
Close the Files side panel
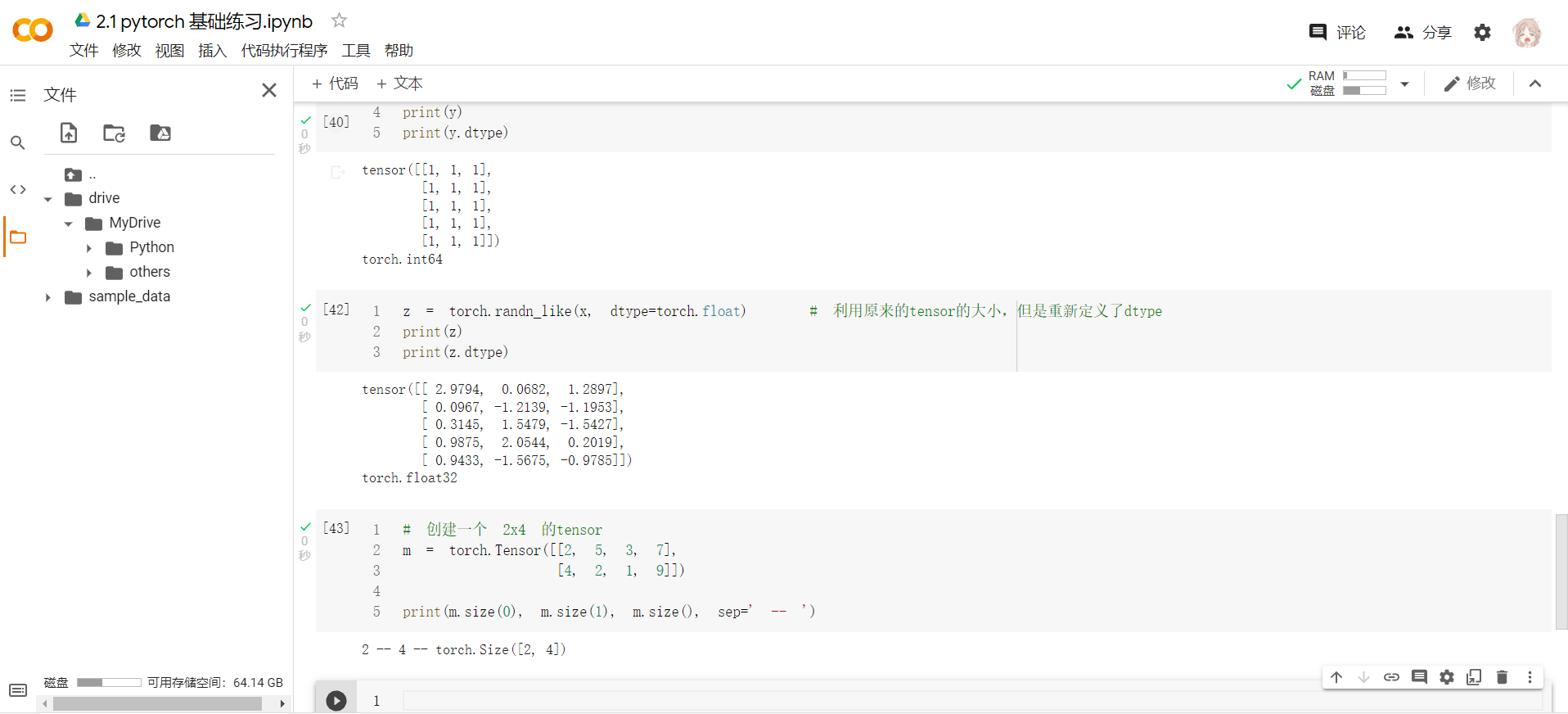coord(269,90)
